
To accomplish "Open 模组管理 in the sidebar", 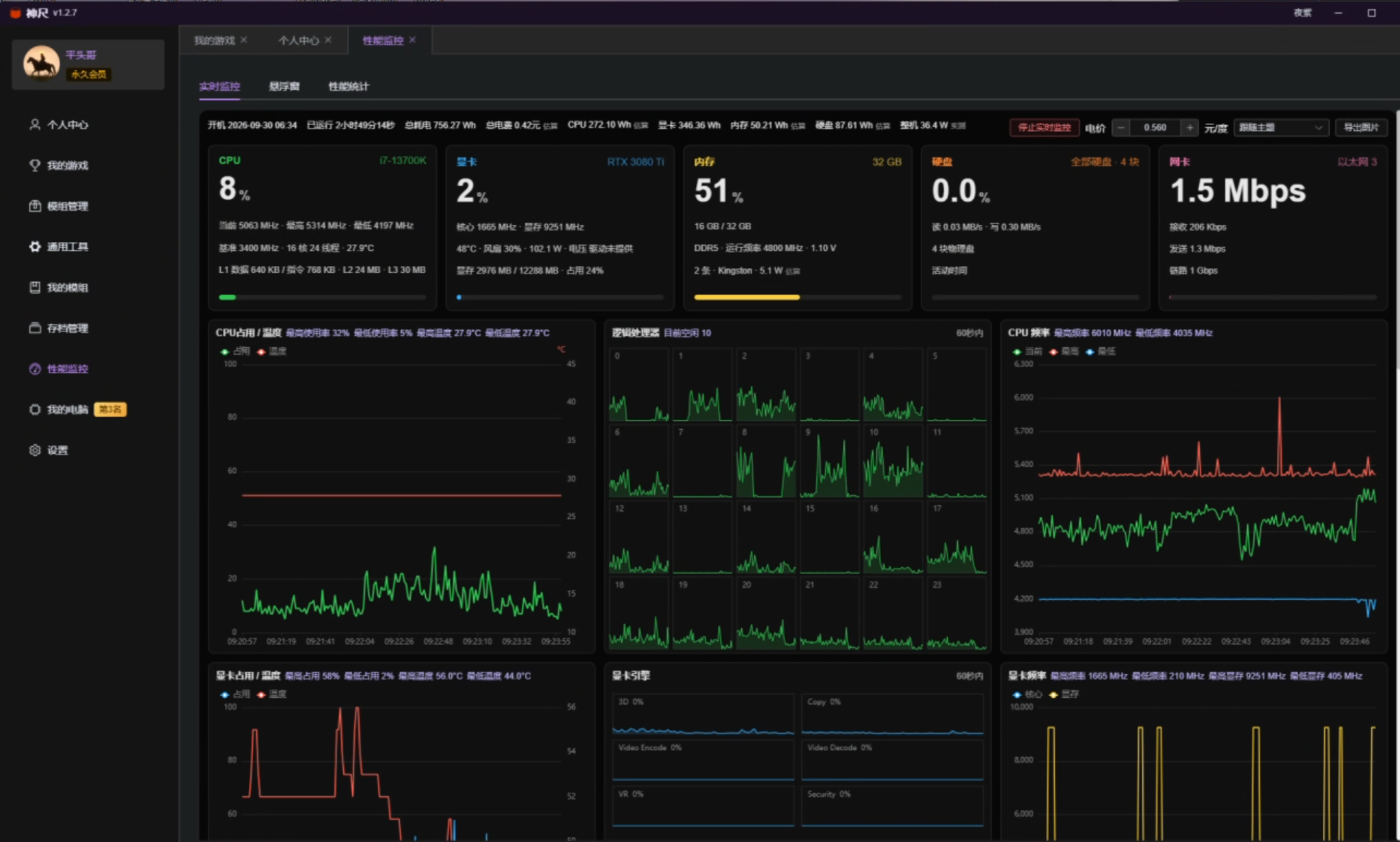I will 59,206.
